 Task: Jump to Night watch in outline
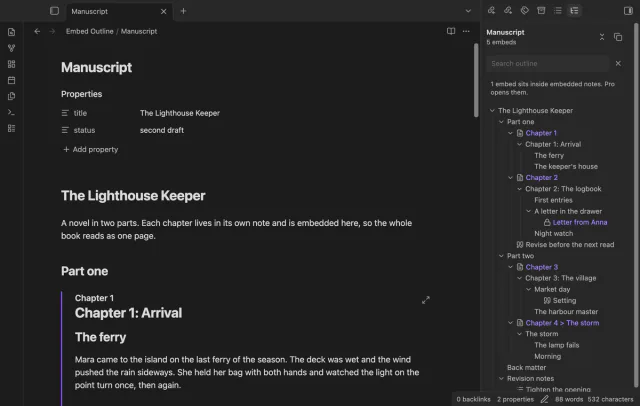coord(553,233)
